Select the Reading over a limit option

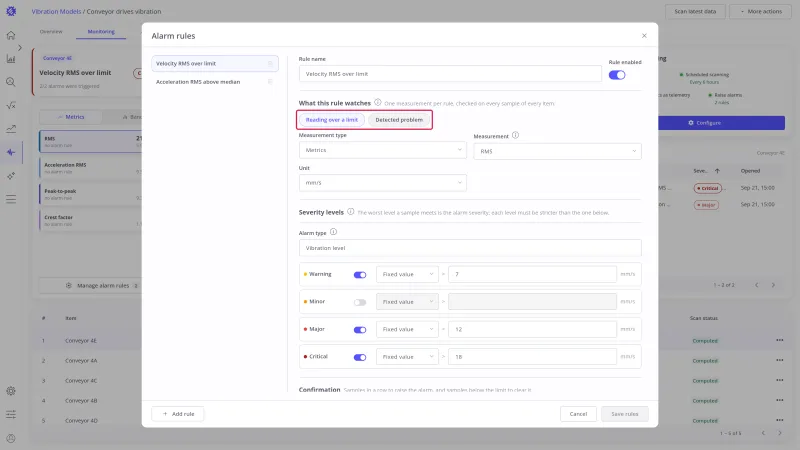tap(332, 120)
